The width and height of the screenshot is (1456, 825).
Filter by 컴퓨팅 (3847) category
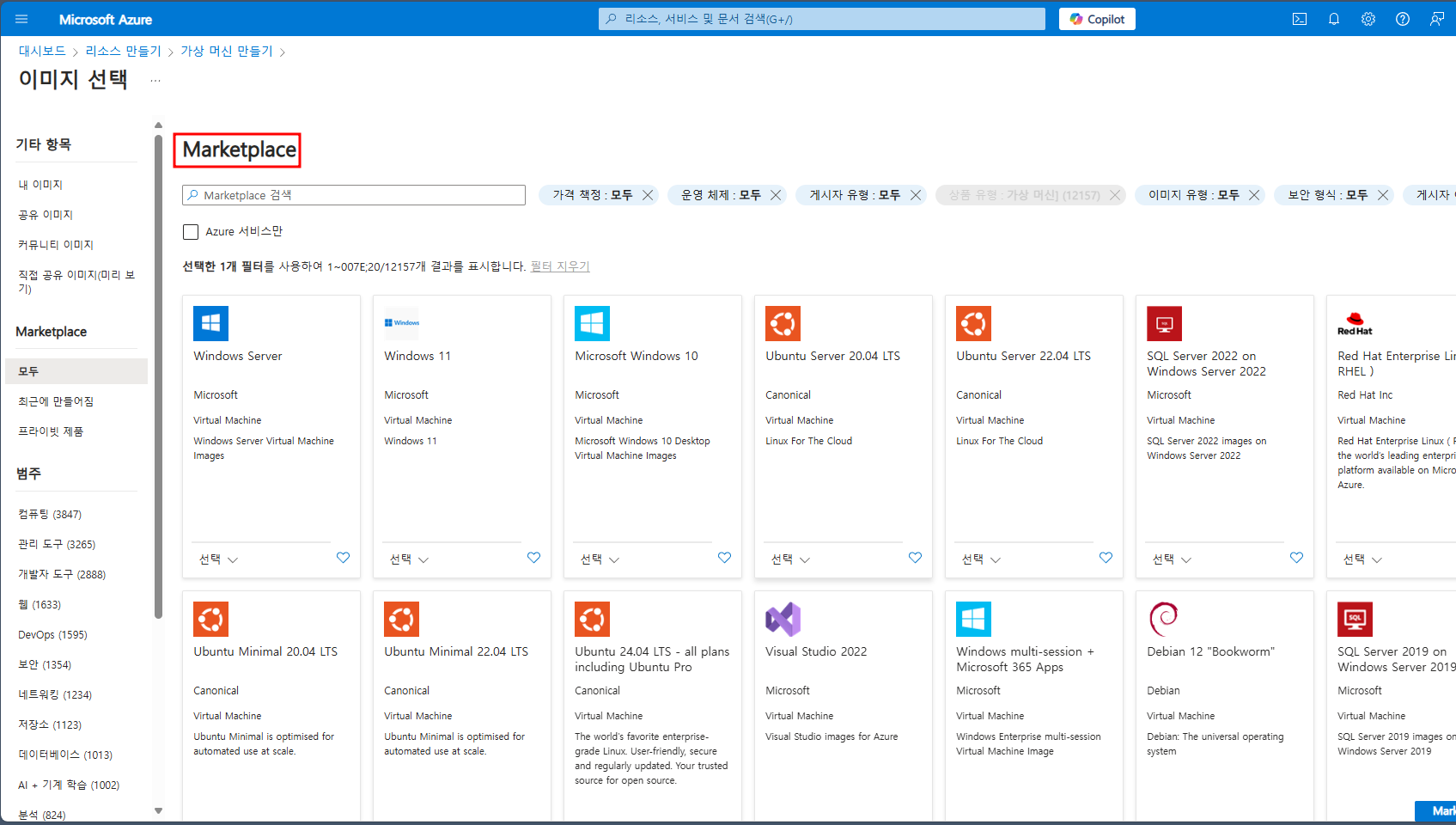pyautogui.click(x=50, y=514)
